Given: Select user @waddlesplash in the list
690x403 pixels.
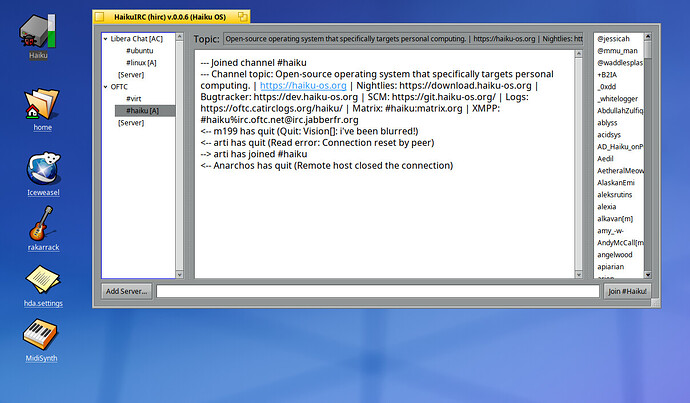Looking at the screenshot, I should coord(619,62).
